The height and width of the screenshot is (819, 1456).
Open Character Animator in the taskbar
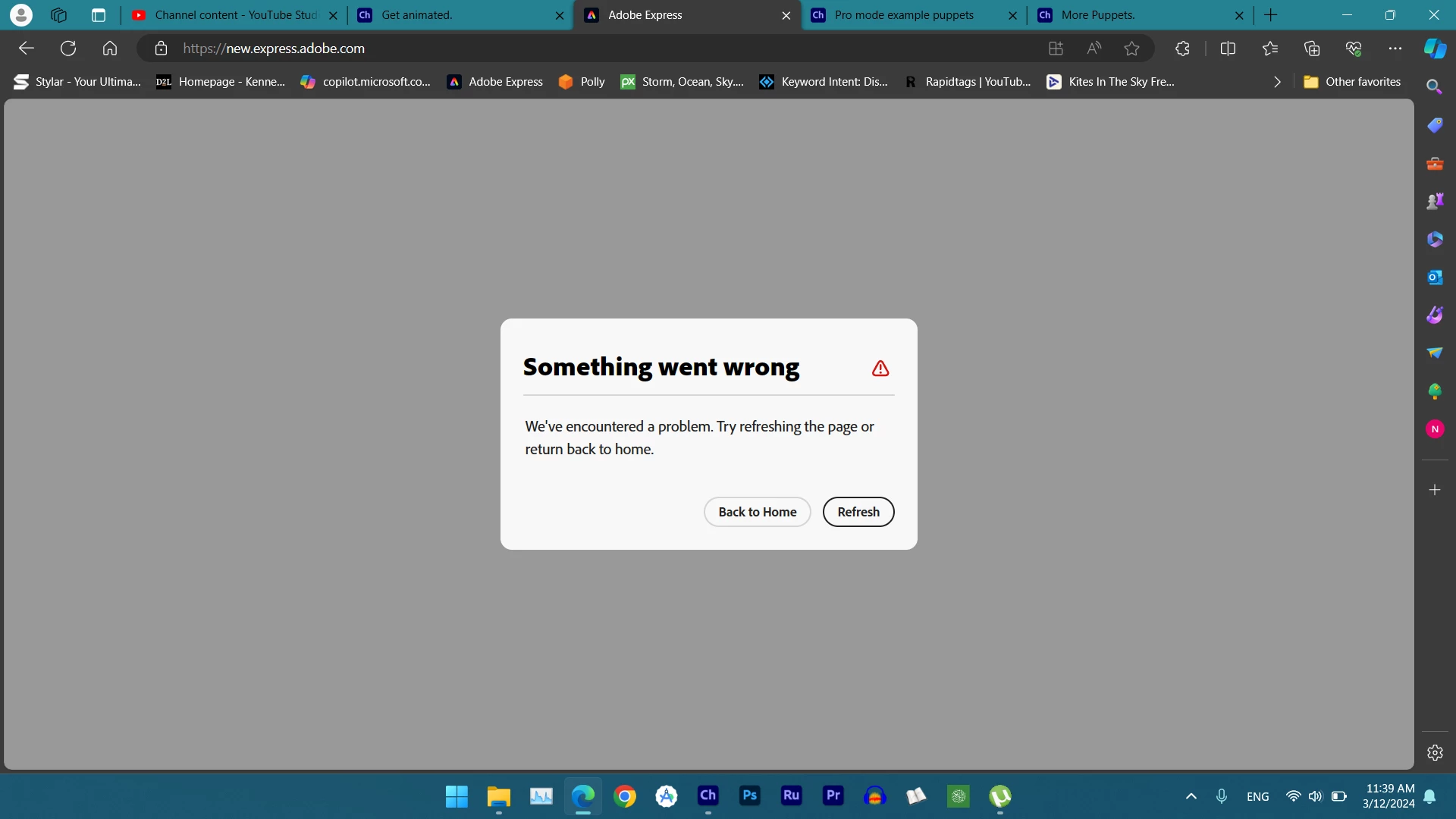pyautogui.click(x=708, y=795)
